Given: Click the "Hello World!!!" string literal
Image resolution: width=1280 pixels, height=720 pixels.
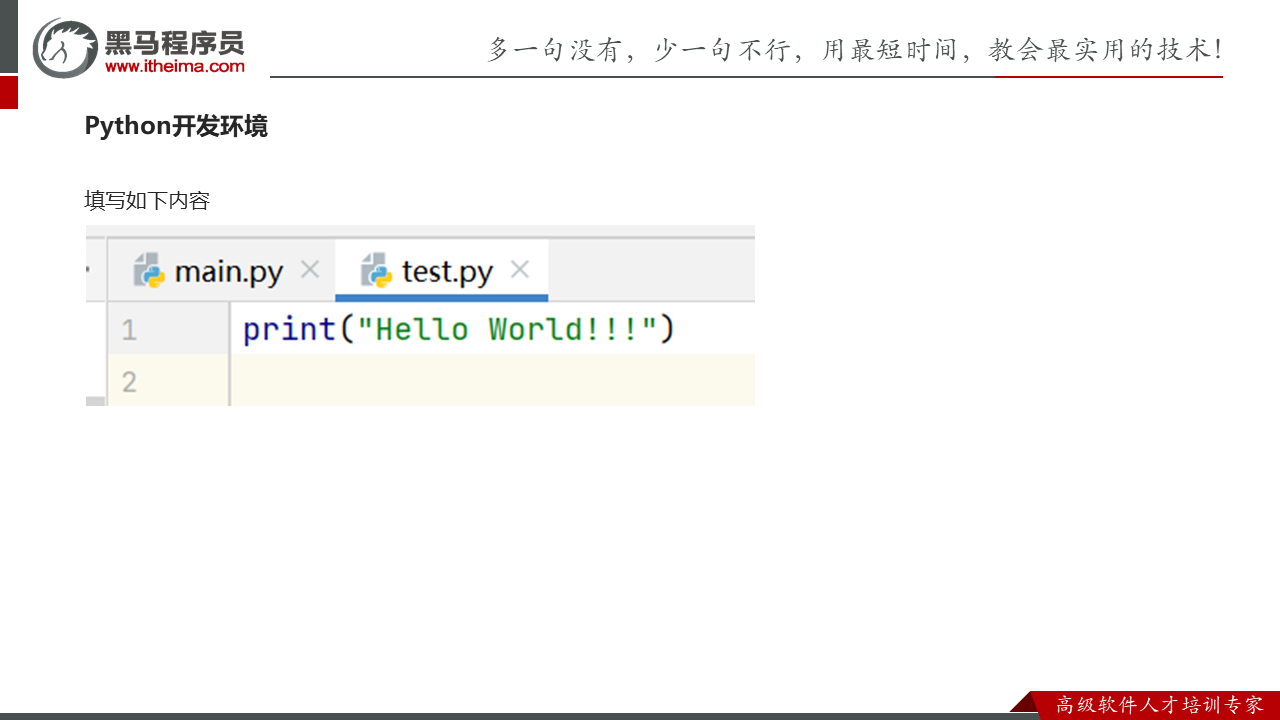Looking at the screenshot, I should (x=507, y=329).
